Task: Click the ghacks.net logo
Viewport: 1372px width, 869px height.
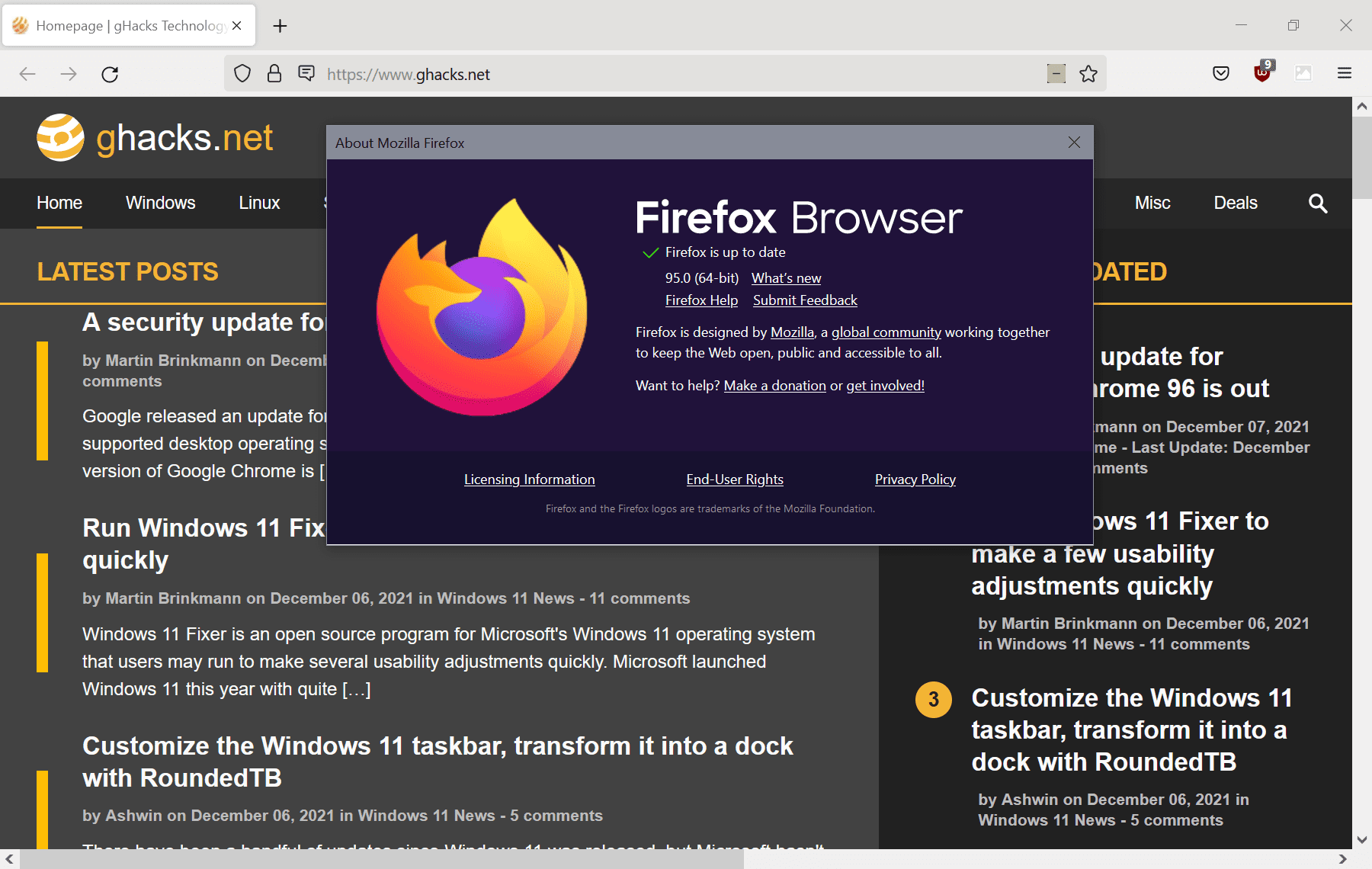Action: tap(155, 138)
